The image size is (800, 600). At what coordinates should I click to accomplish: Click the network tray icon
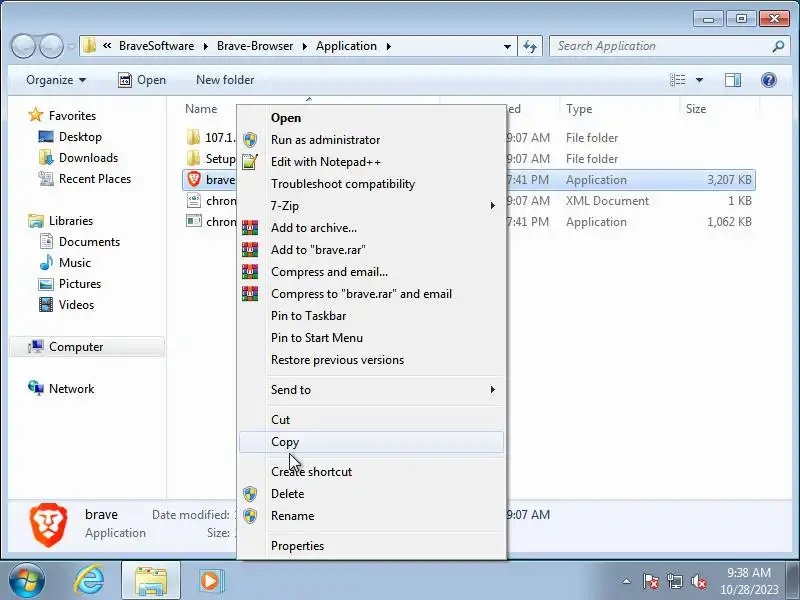coord(674,582)
